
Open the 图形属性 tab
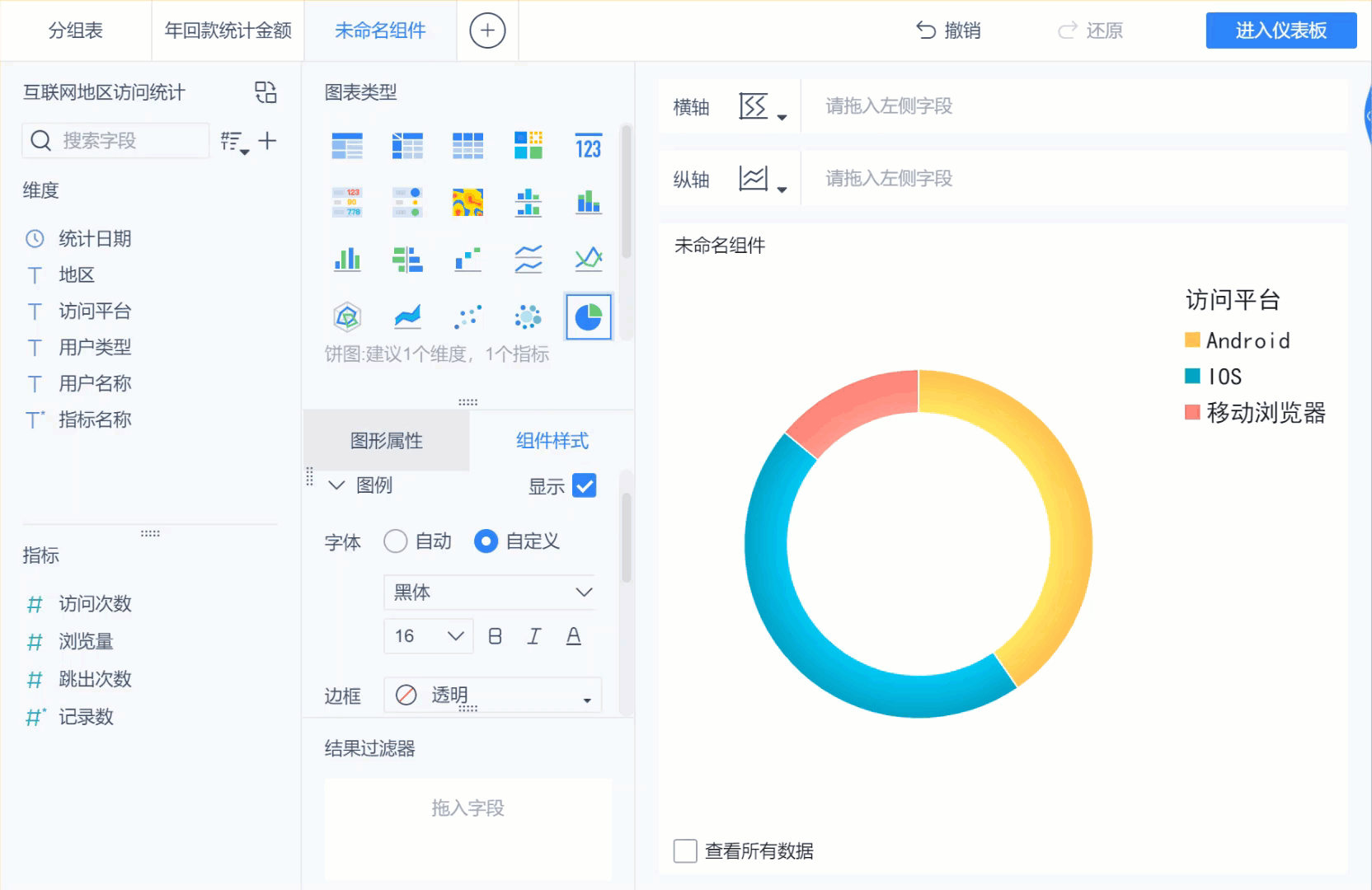(x=387, y=441)
